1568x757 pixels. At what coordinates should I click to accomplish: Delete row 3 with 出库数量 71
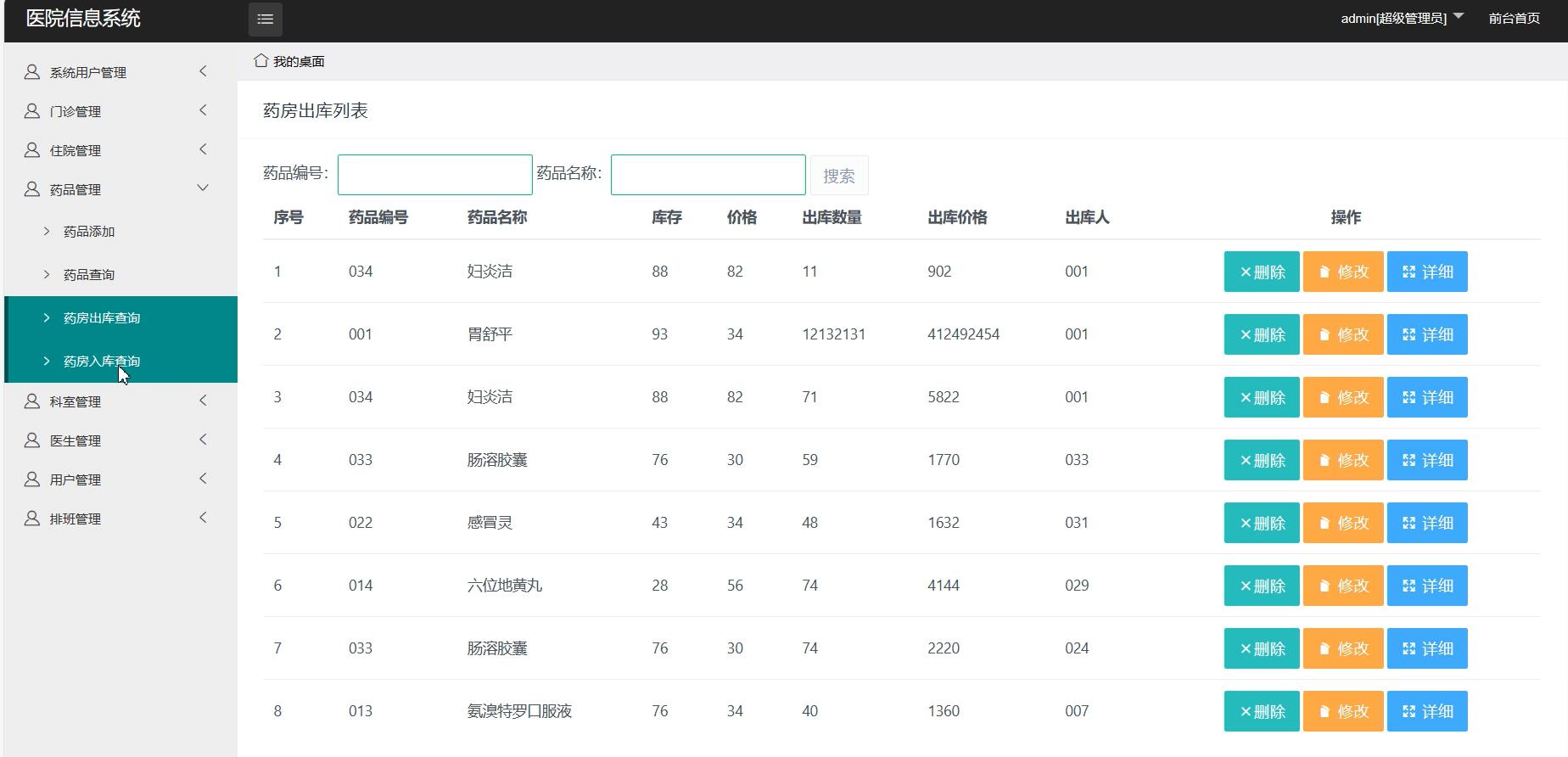point(1262,397)
